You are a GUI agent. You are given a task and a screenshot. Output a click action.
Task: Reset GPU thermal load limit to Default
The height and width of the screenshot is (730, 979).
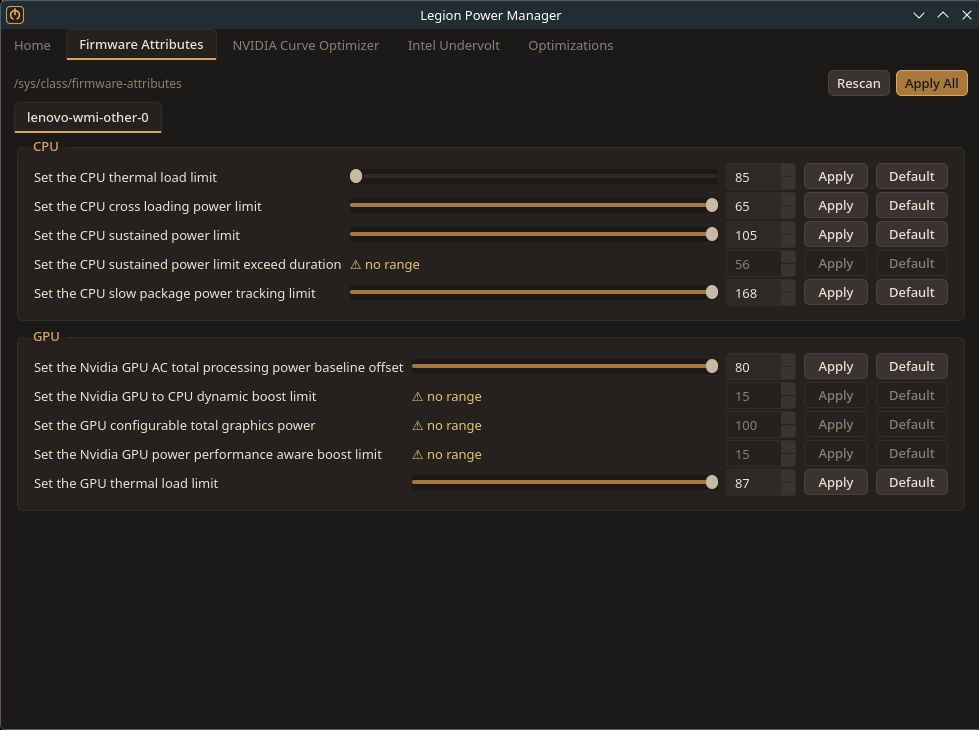912,483
